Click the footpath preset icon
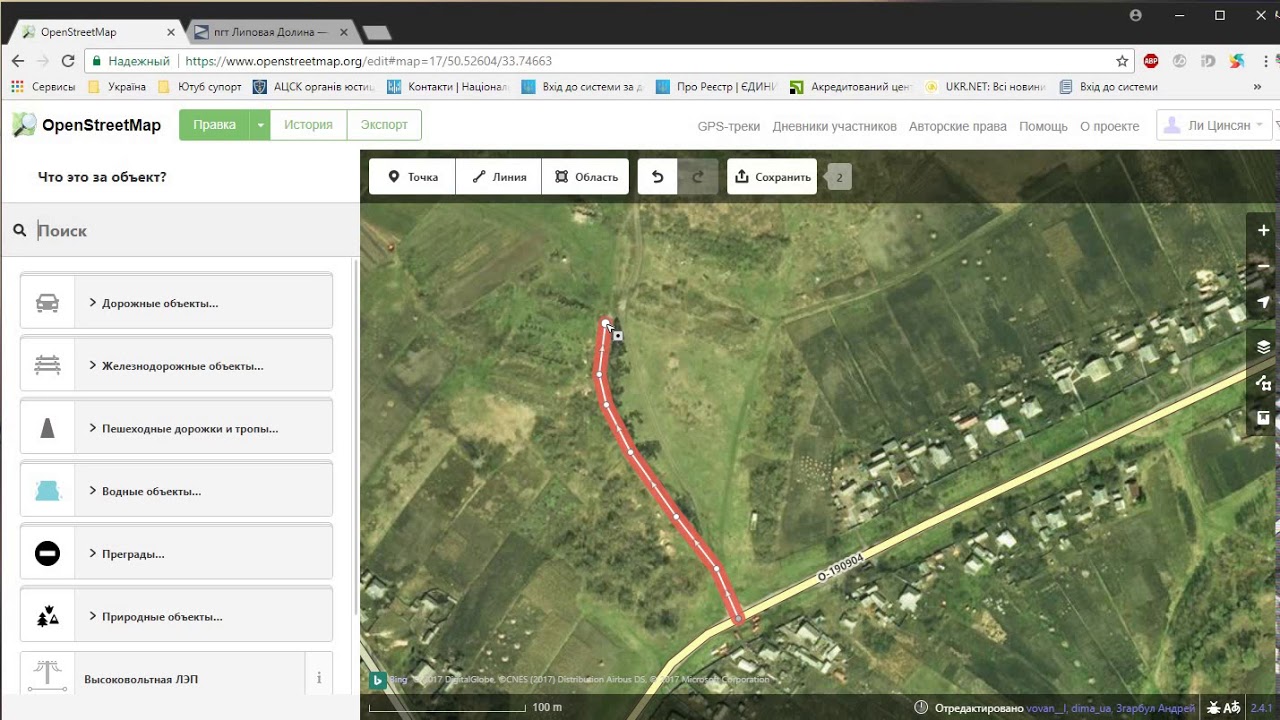The width and height of the screenshot is (1280, 720). (x=47, y=428)
